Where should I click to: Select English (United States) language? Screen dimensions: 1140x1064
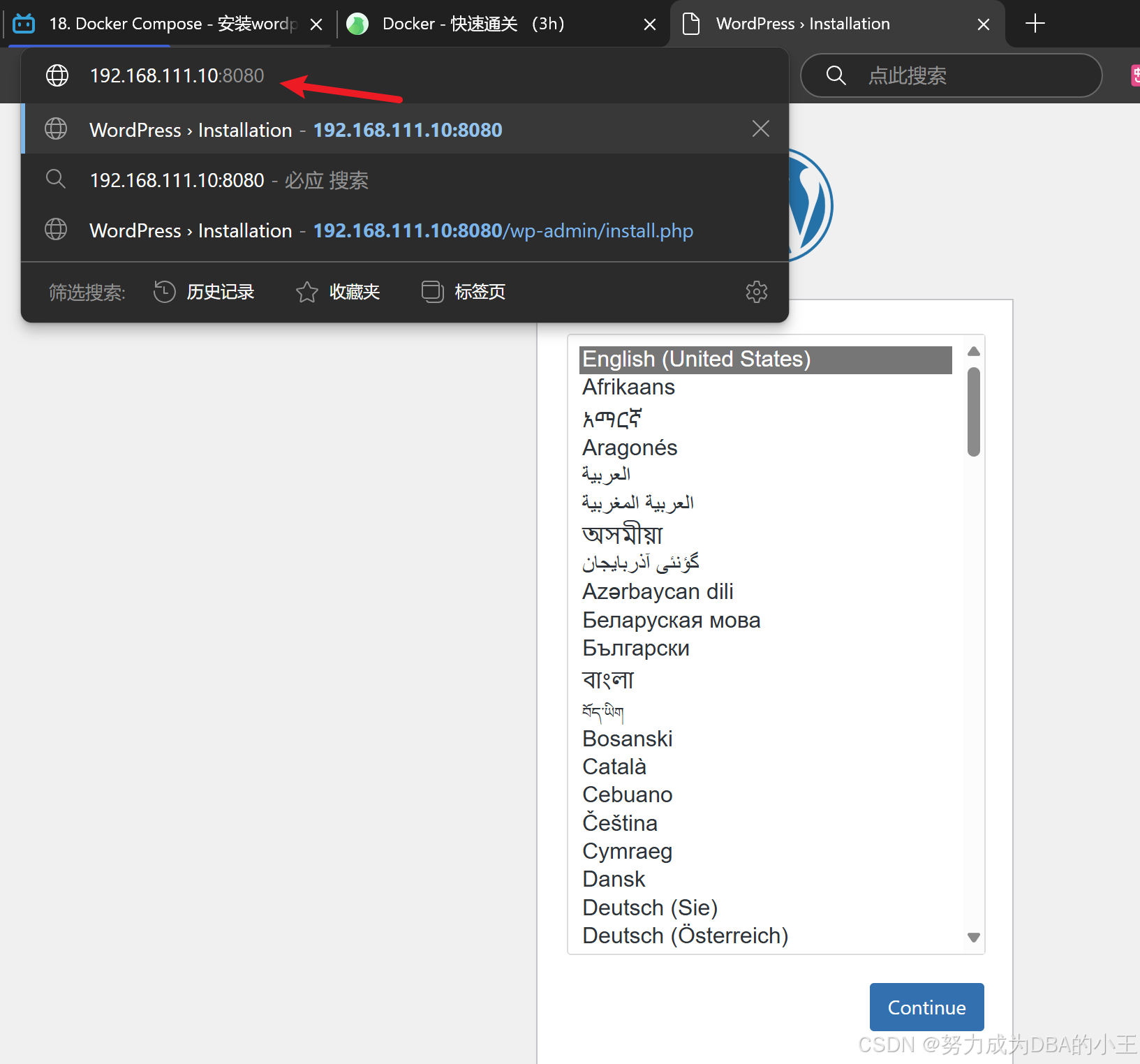[x=766, y=360]
